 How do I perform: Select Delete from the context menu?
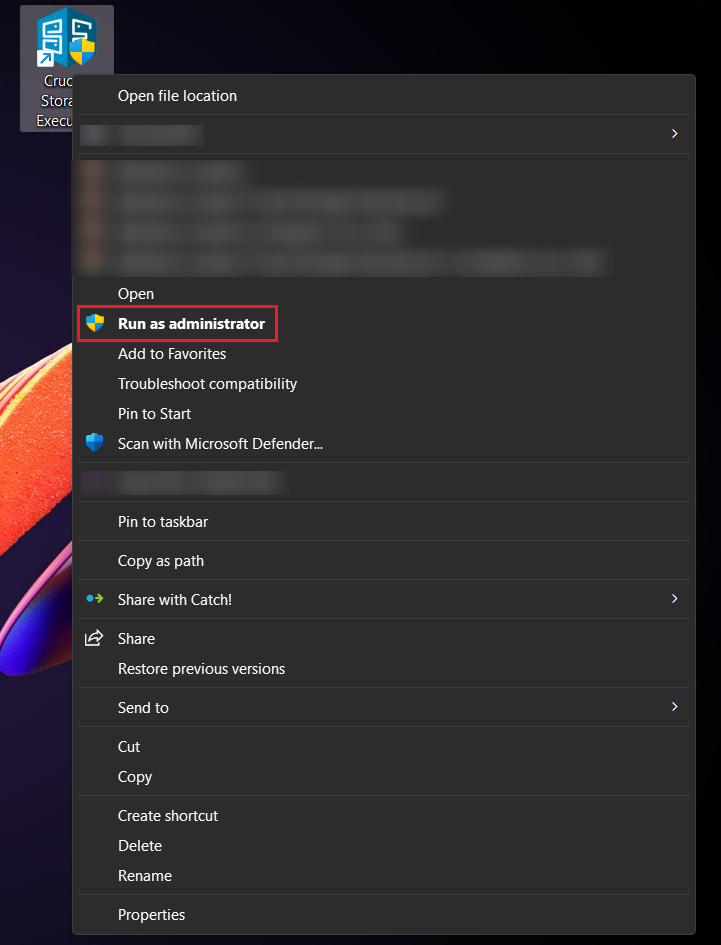[383, 846]
